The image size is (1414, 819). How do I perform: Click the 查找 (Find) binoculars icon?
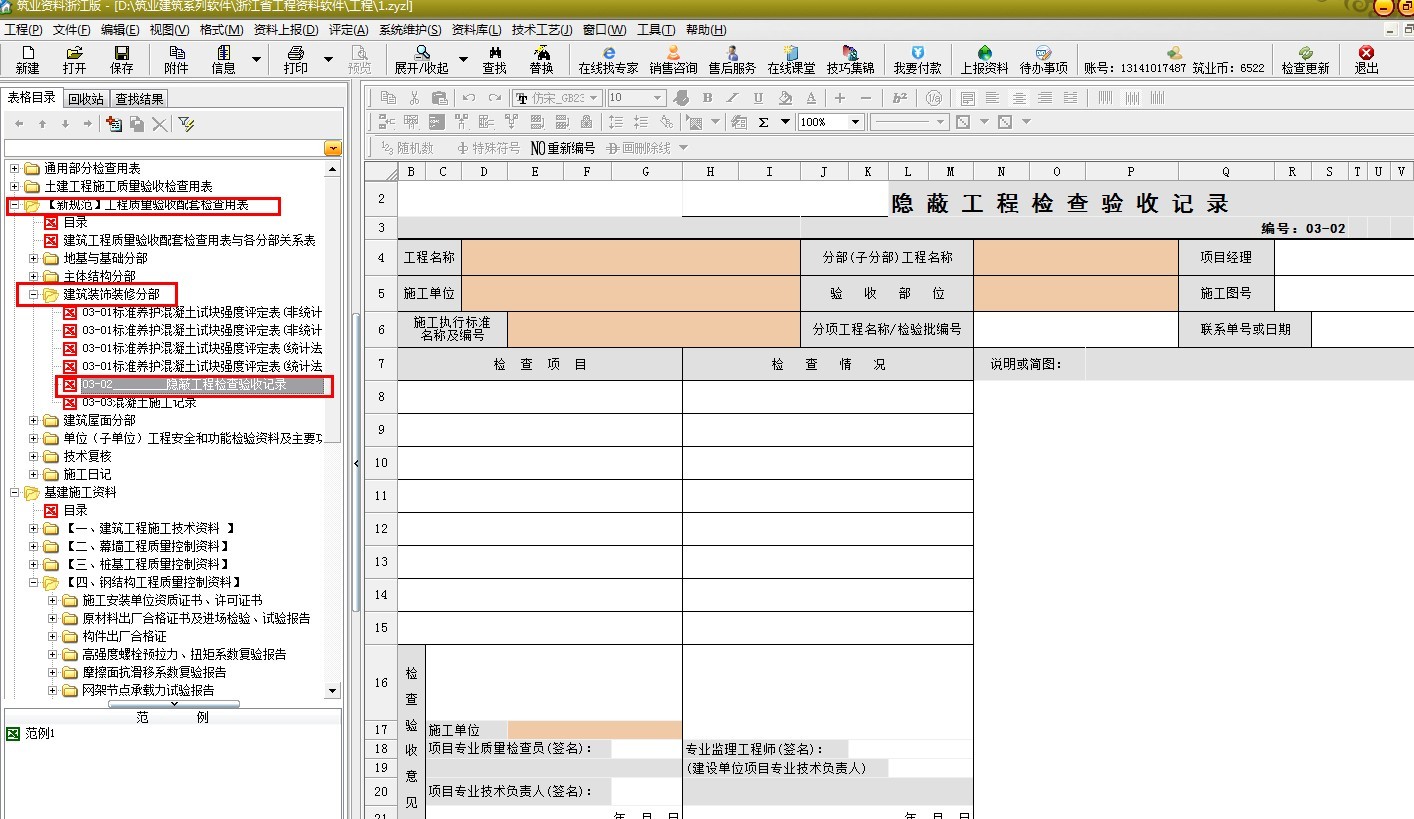(x=494, y=59)
